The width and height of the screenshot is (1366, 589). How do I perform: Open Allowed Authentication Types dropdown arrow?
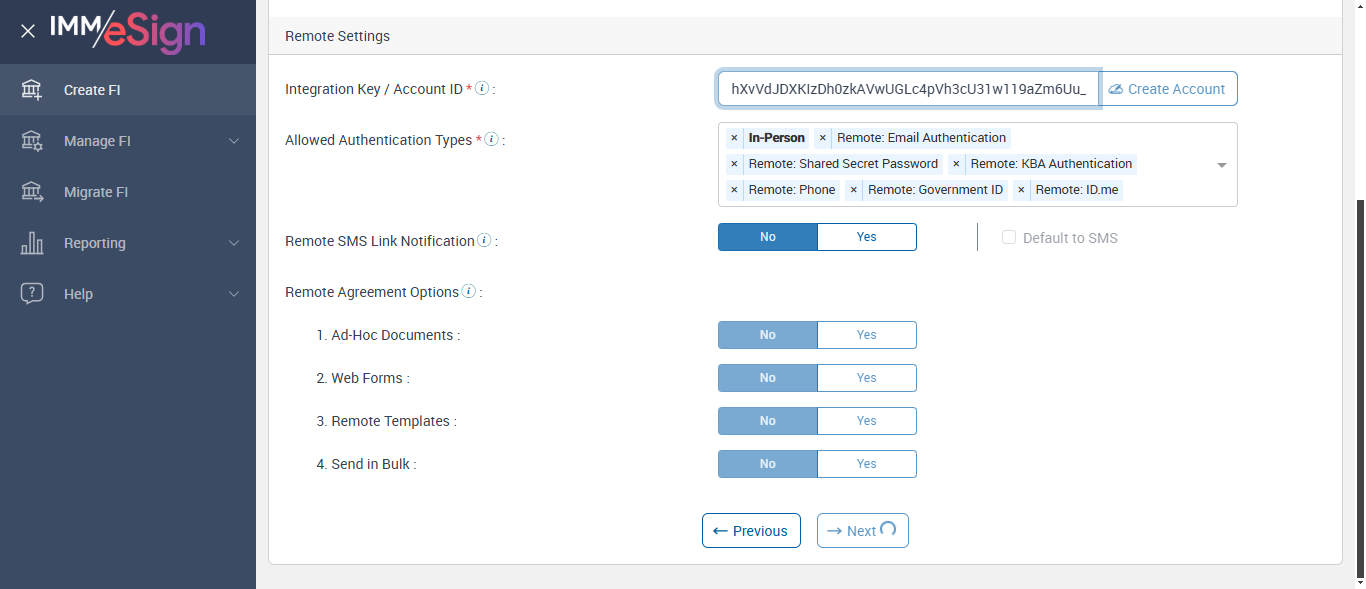[1221, 165]
